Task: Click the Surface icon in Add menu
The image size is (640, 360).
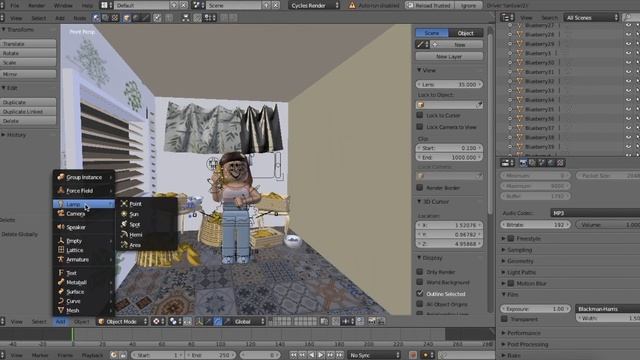Action: tap(61, 291)
